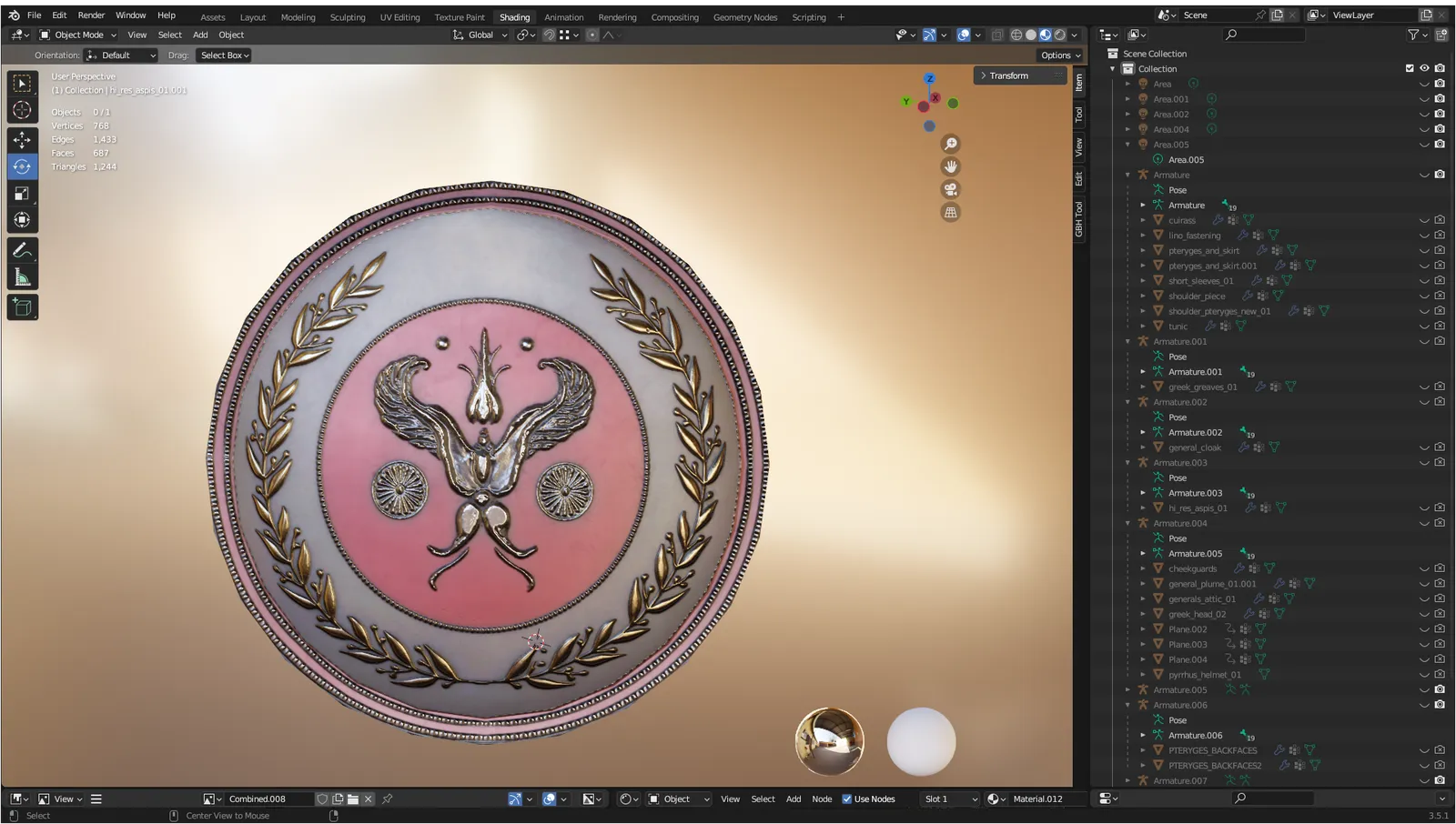Switch to the Geometry Nodes workspace tab
This screenshot has height=824, width=1456.
pos(745,17)
